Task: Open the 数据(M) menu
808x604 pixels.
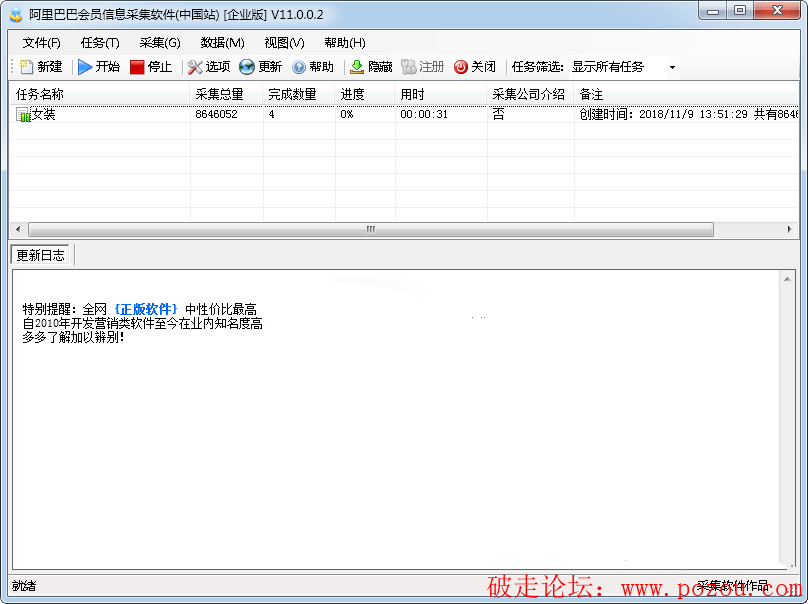Action: tap(222, 43)
